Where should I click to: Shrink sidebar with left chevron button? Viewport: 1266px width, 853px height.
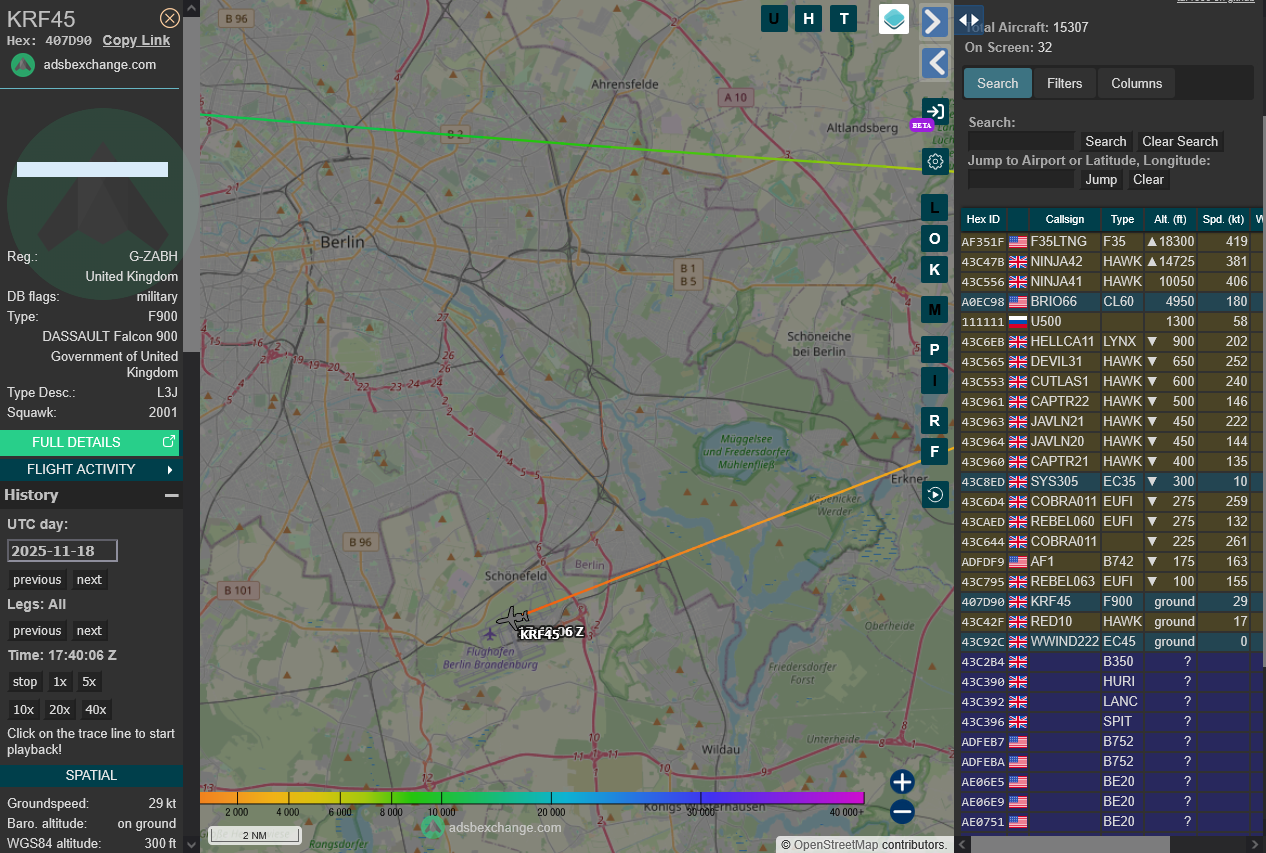pyautogui.click(x=934, y=63)
